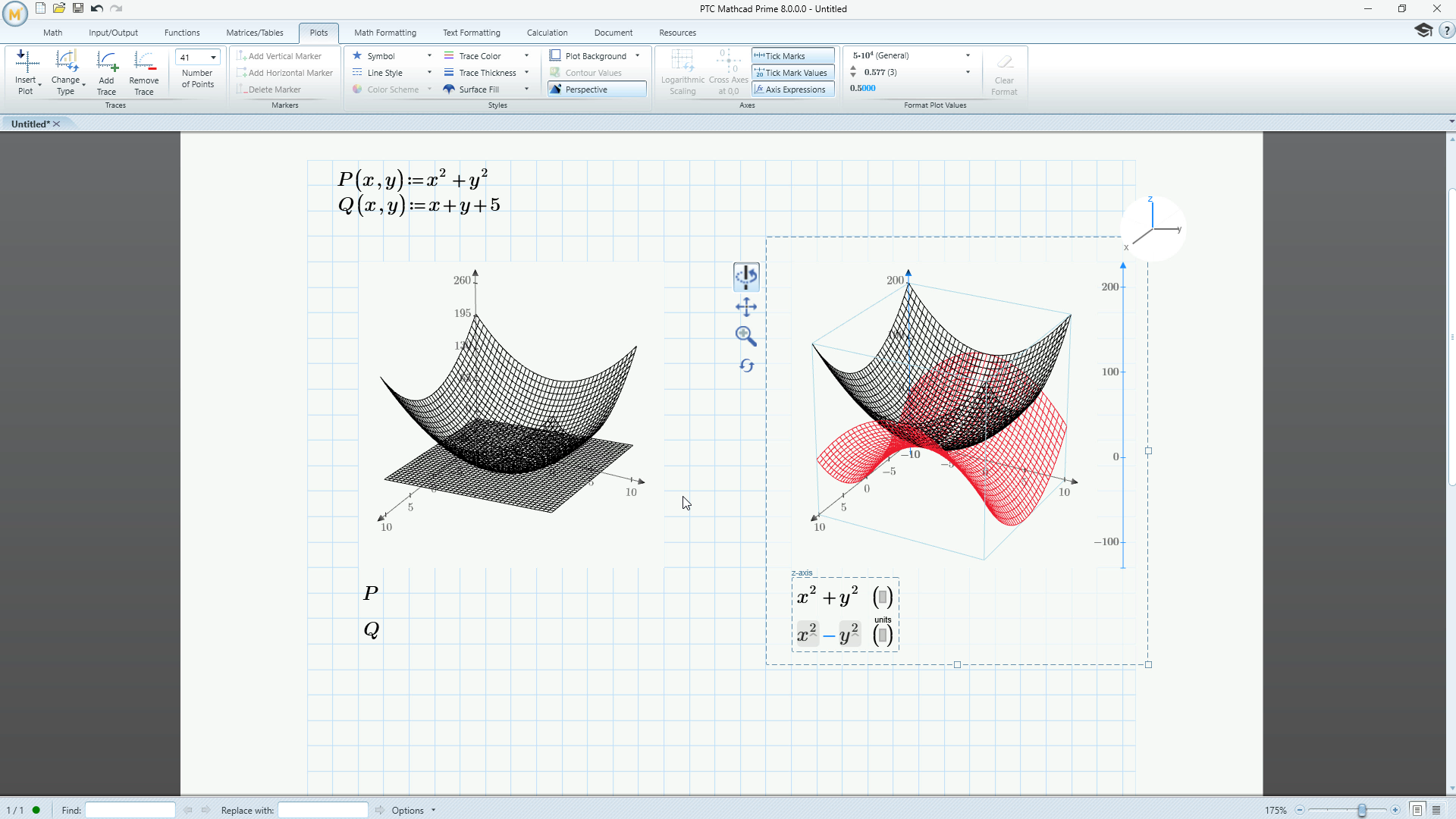Click the zoom in plus button
This screenshot has width=1456, height=819.
coord(1395,810)
